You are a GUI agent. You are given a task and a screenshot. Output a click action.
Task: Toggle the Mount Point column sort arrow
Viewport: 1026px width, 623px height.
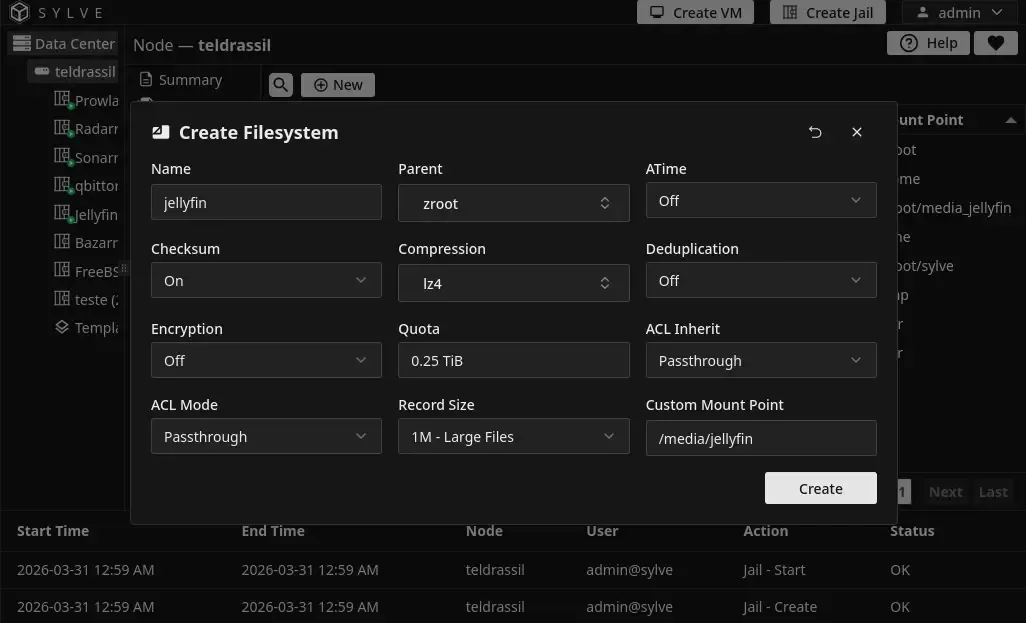1011,120
